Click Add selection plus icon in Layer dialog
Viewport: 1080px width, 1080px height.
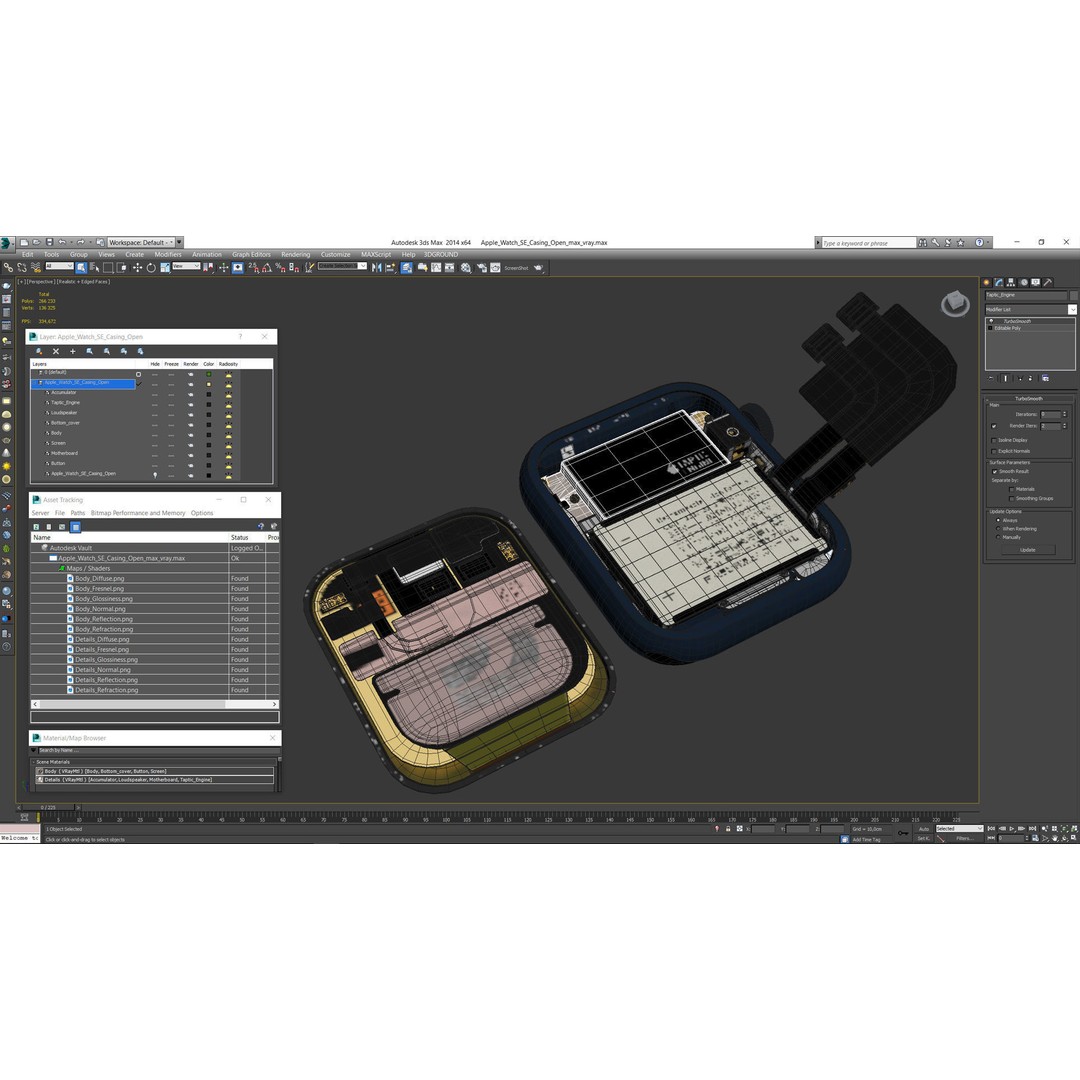point(72,351)
